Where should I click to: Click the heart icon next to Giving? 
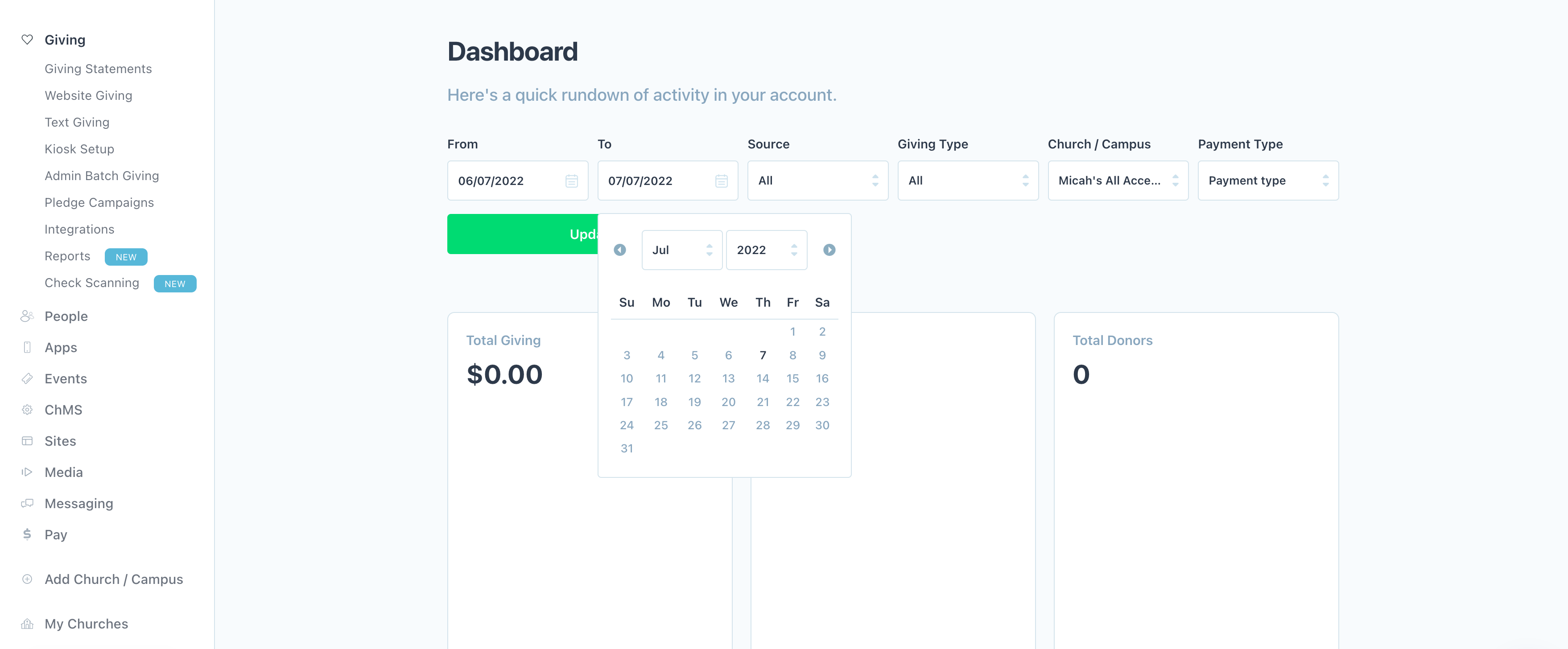click(x=27, y=40)
